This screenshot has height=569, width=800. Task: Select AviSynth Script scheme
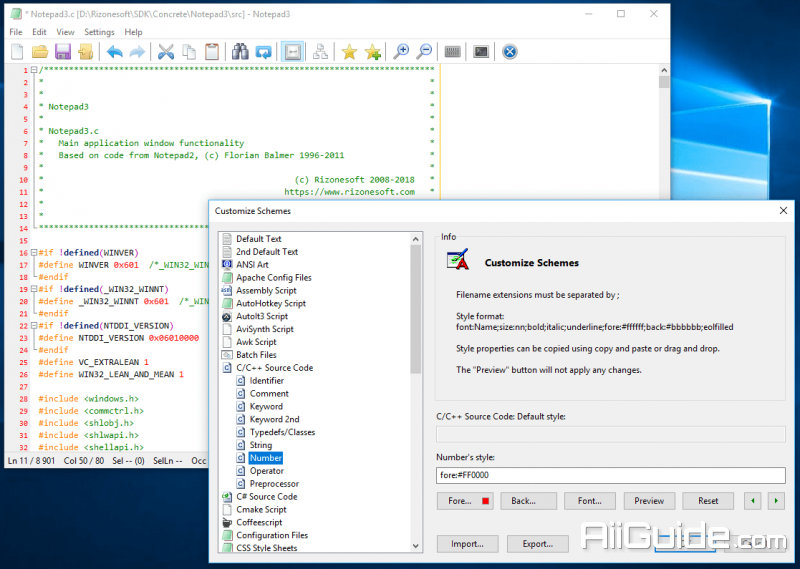point(265,329)
